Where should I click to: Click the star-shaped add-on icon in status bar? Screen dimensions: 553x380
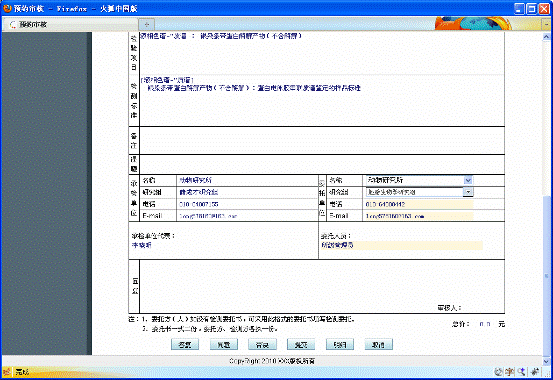(535, 372)
